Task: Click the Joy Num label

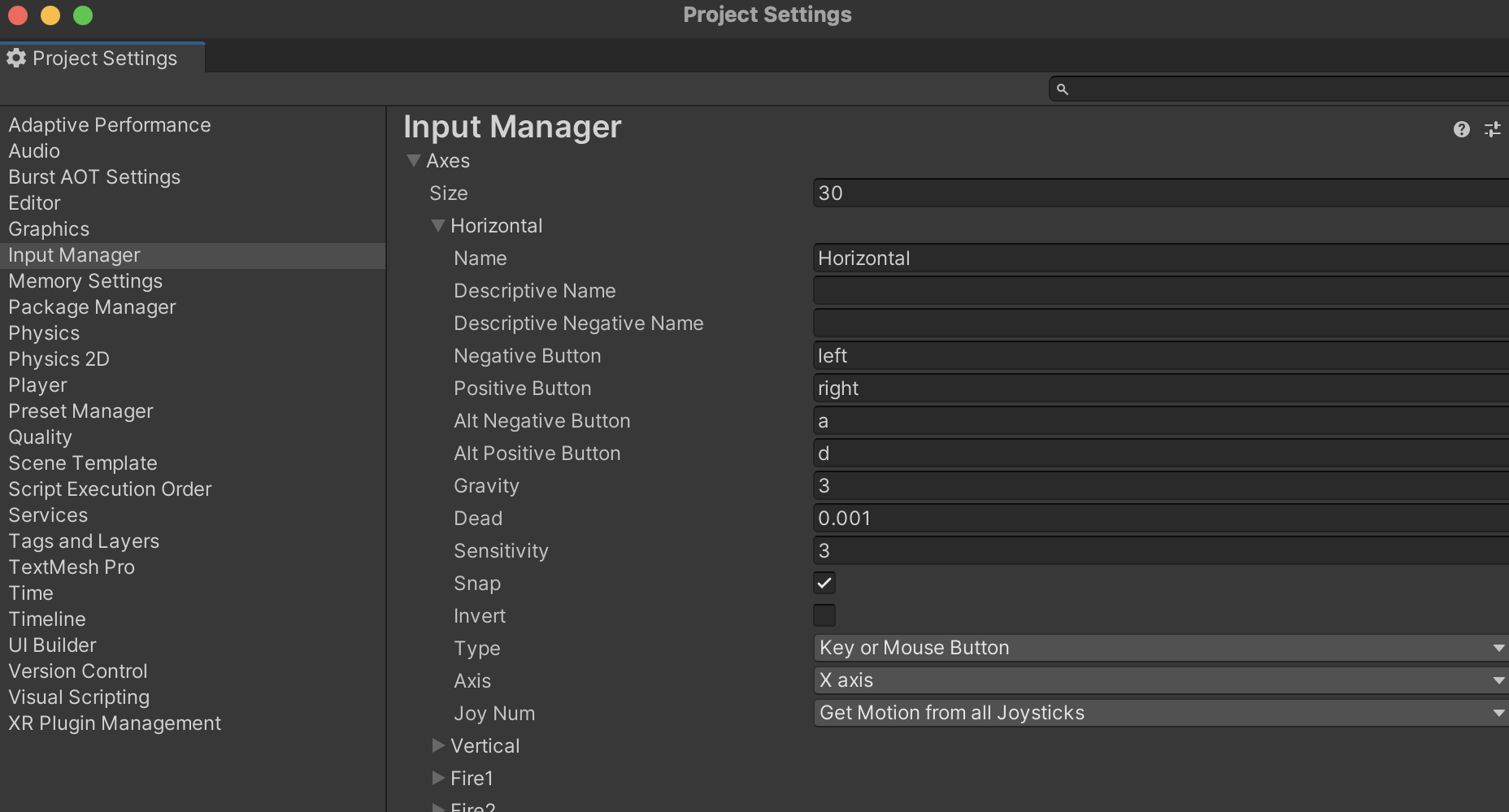Action: tap(494, 714)
